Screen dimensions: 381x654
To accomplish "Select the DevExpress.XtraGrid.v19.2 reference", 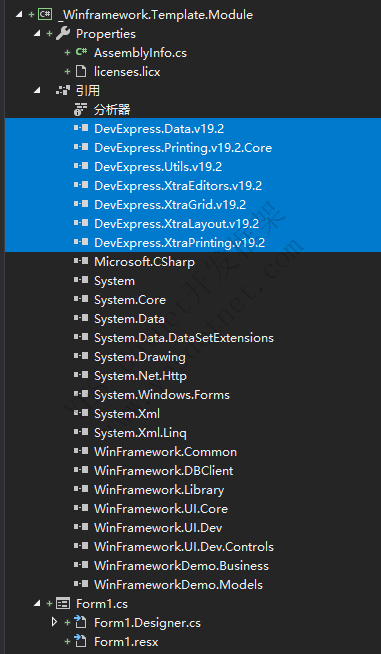I will [x=170, y=204].
